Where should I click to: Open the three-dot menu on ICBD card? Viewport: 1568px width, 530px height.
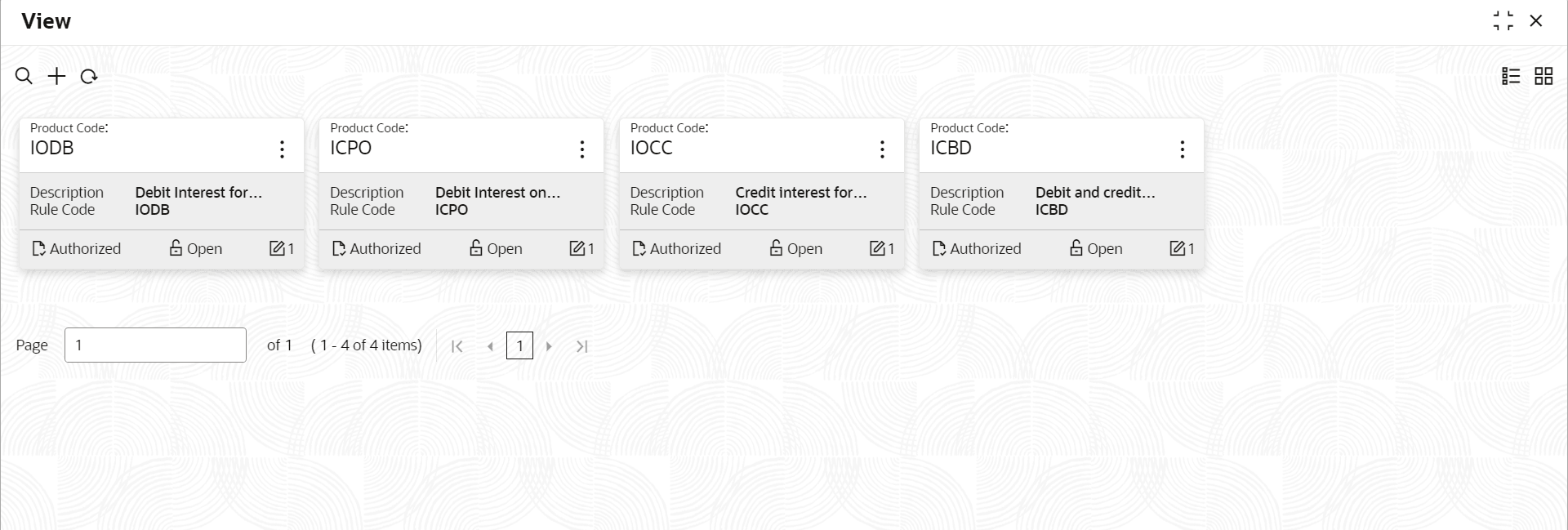tap(1182, 149)
